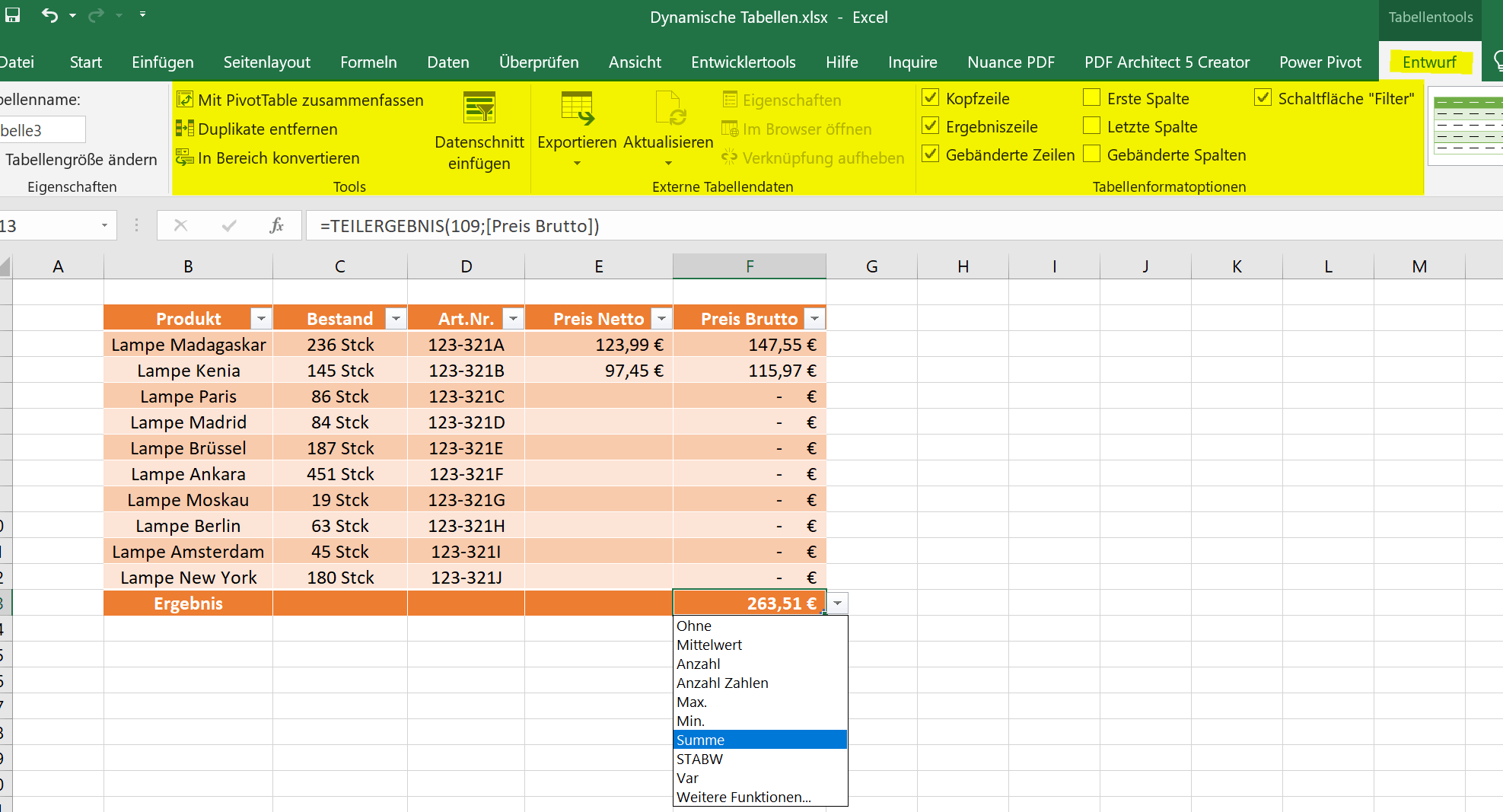Click the Redo arrow icon
The height and width of the screenshot is (812, 1503).
click(x=96, y=15)
